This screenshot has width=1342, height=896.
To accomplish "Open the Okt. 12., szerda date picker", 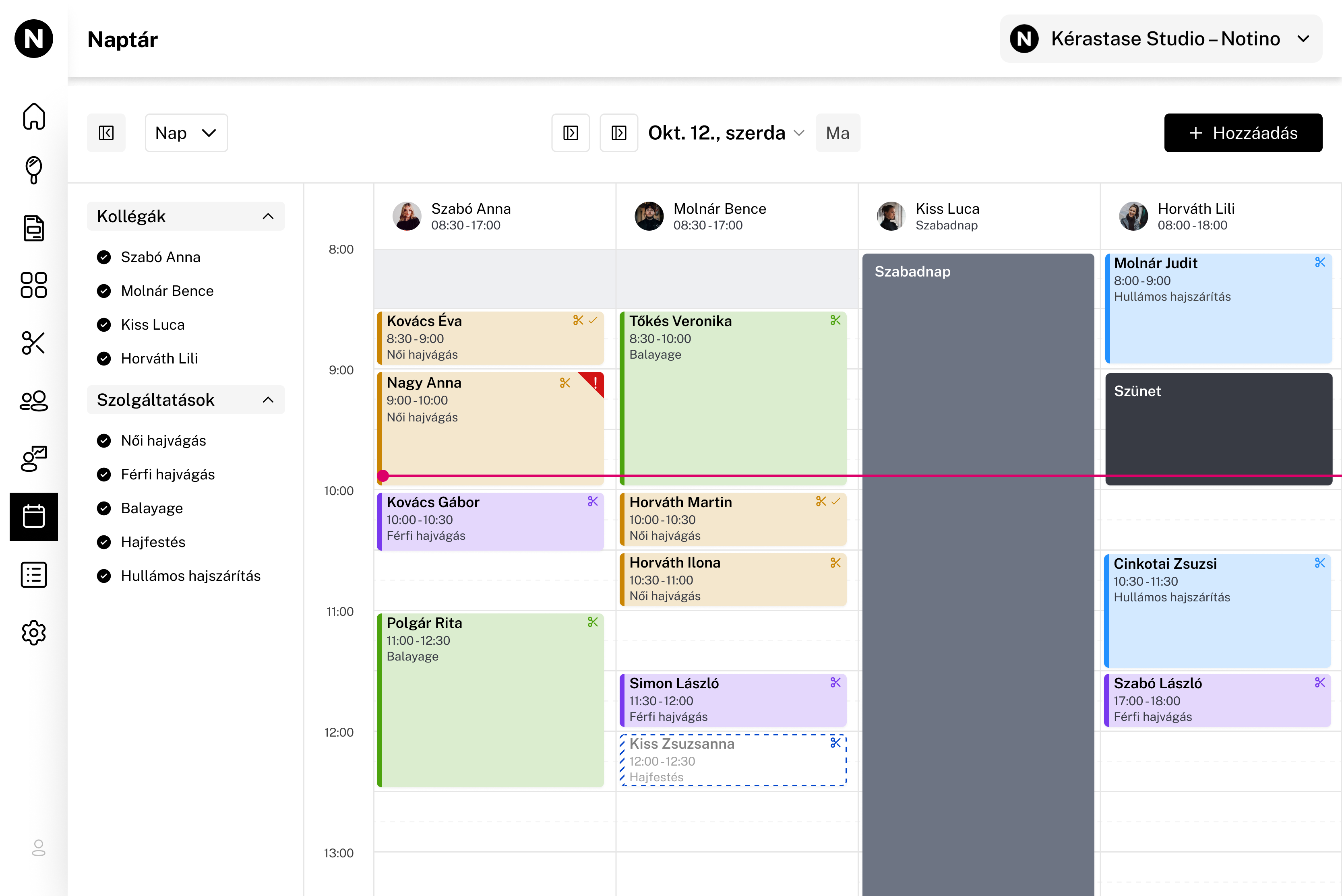I will point(726,132).
